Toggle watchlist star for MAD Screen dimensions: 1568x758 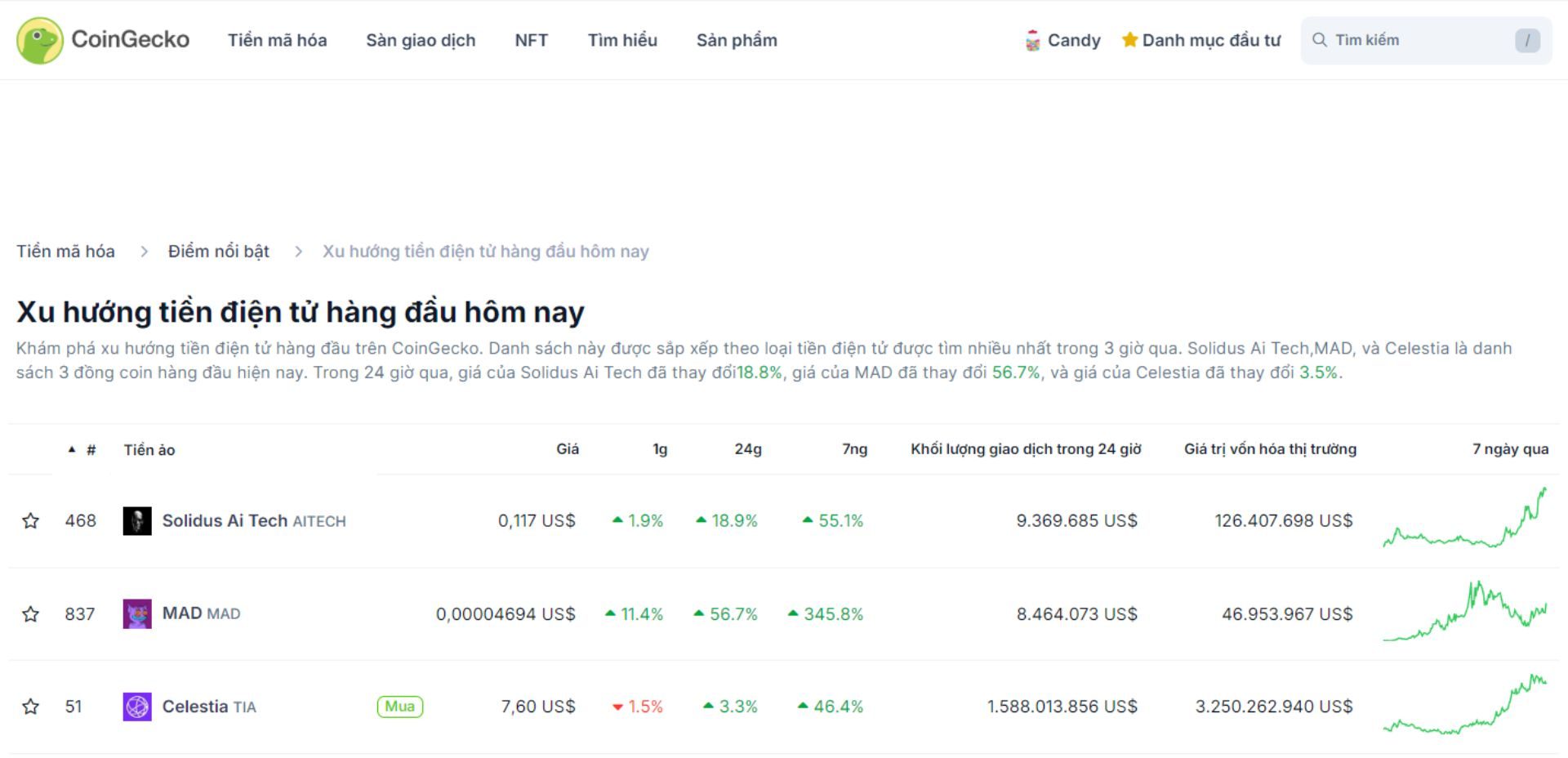pyautogui.click(x=31, y=613)
